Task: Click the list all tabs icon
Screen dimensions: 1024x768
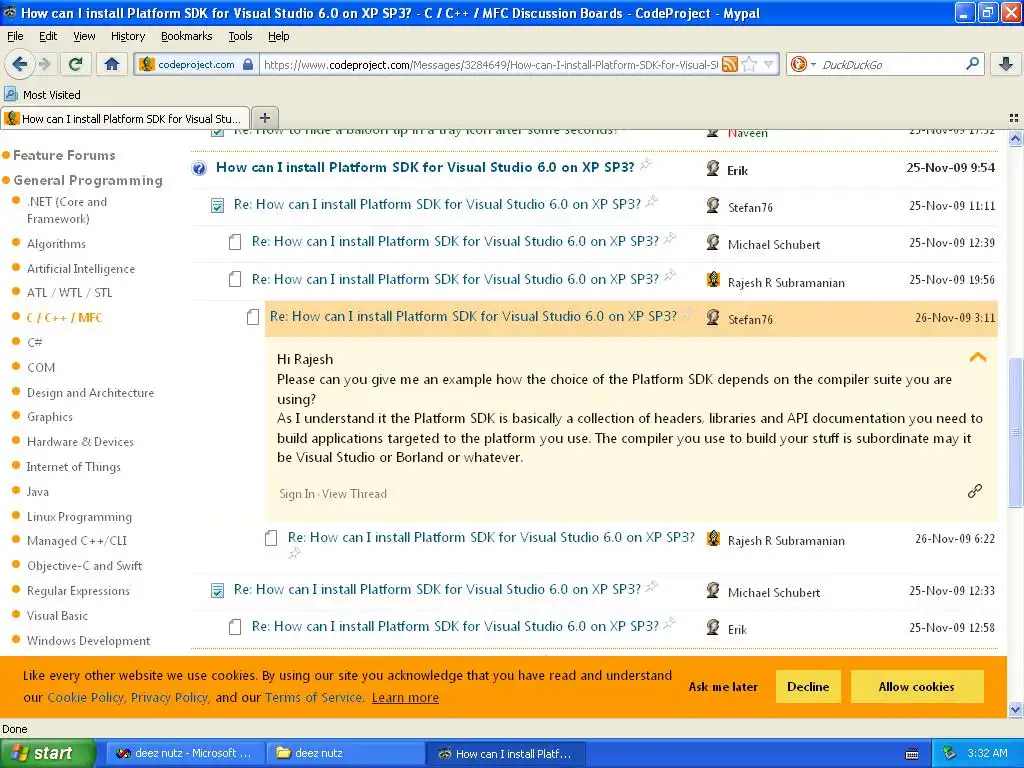Action: point(1014,118)
